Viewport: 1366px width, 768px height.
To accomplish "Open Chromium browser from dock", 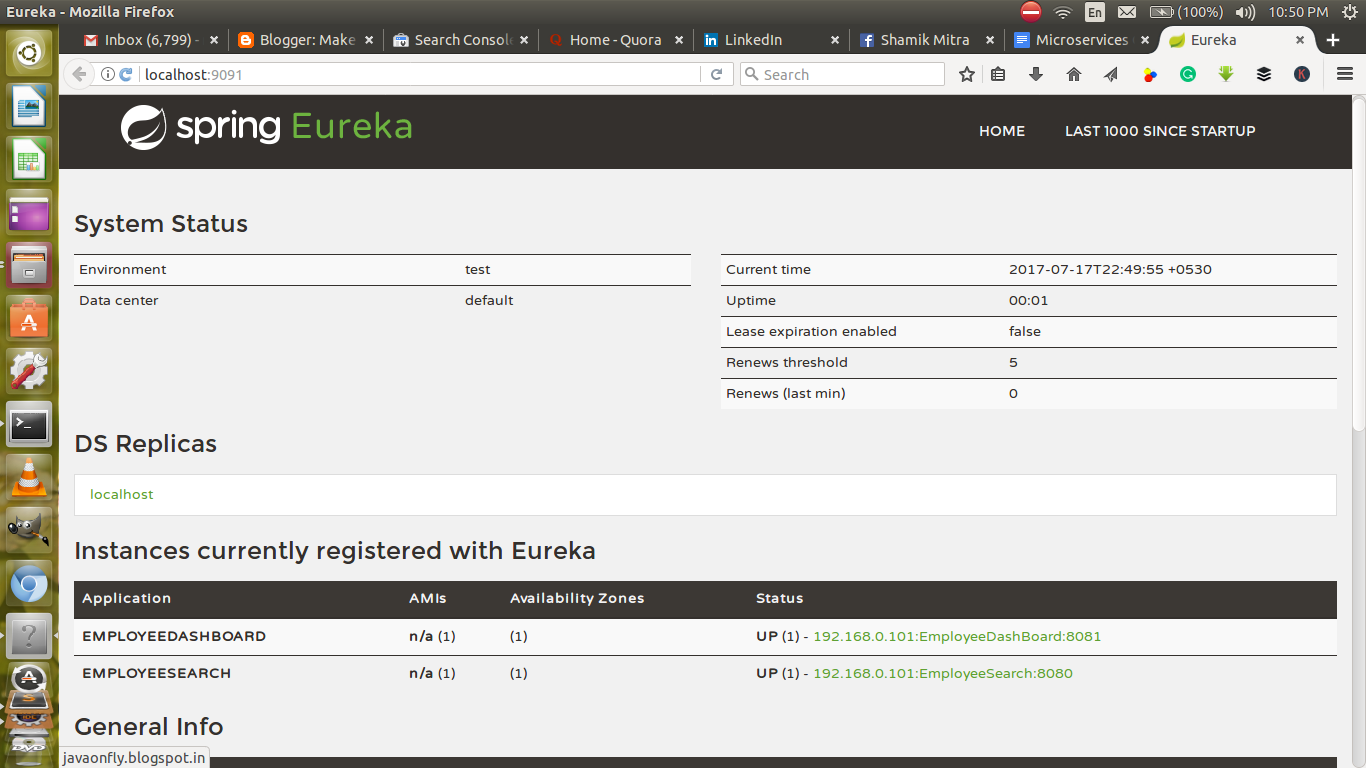I will tap(29, 584).
